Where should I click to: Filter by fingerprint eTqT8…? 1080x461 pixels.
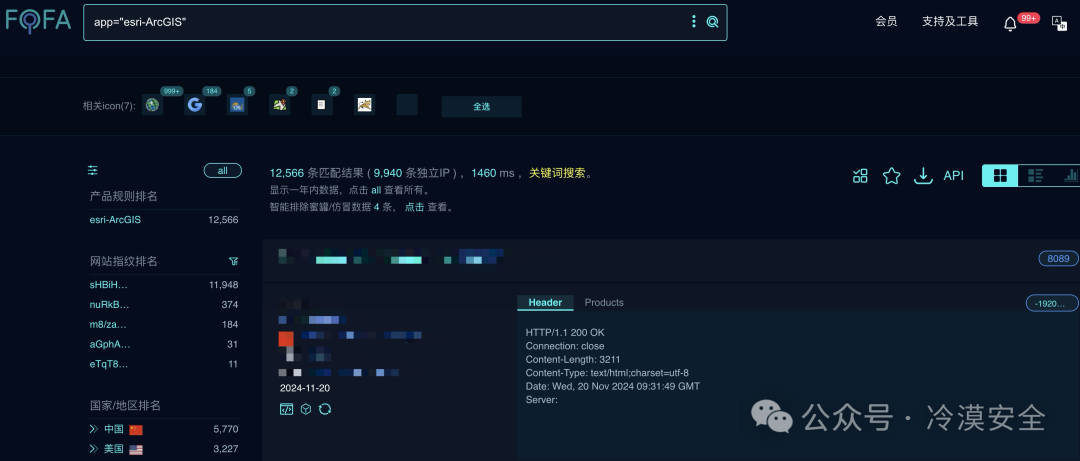(109, 364)
